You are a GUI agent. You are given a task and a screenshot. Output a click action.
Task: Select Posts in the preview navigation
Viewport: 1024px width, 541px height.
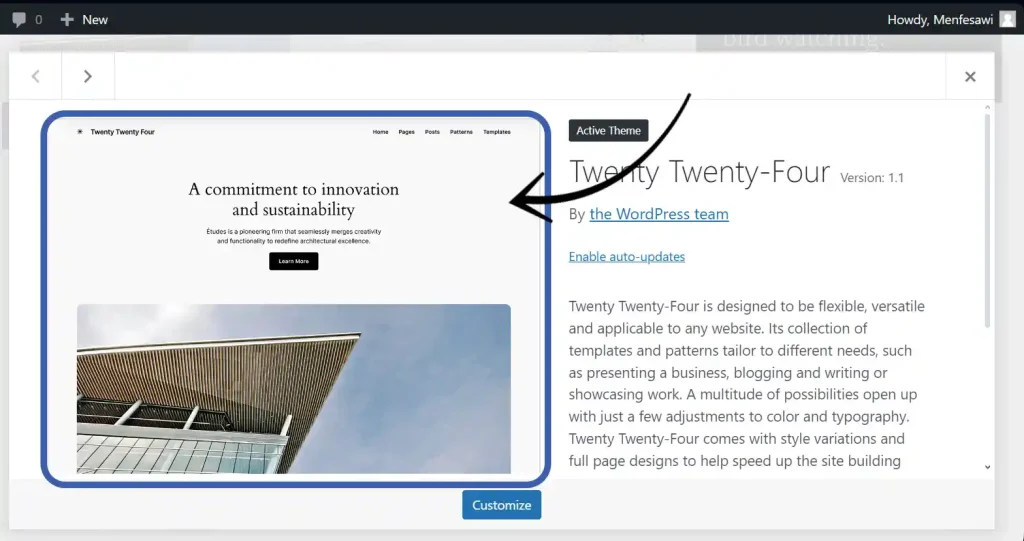pyautogui.click(x=432, y=132)
